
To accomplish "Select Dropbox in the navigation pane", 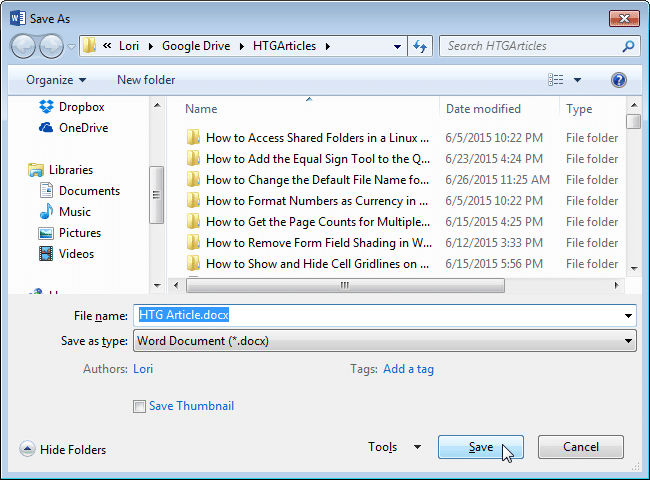I will tap(80, 107).
